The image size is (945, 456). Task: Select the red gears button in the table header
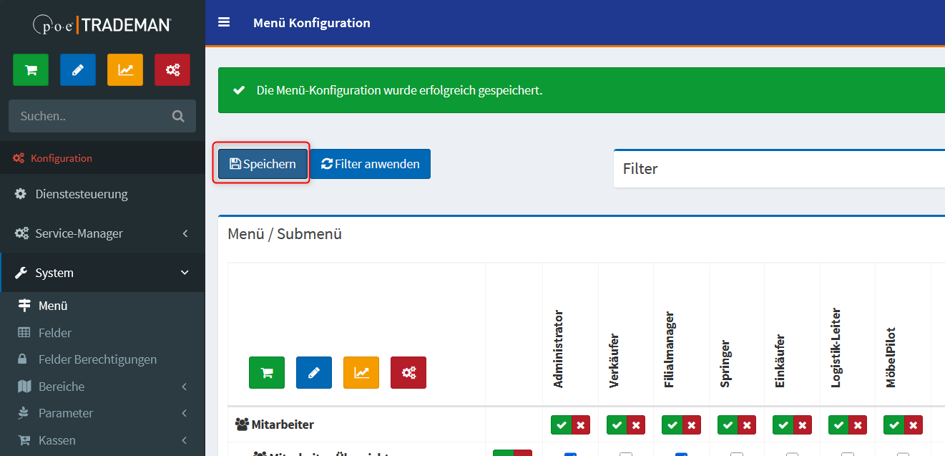pos(409,373)
